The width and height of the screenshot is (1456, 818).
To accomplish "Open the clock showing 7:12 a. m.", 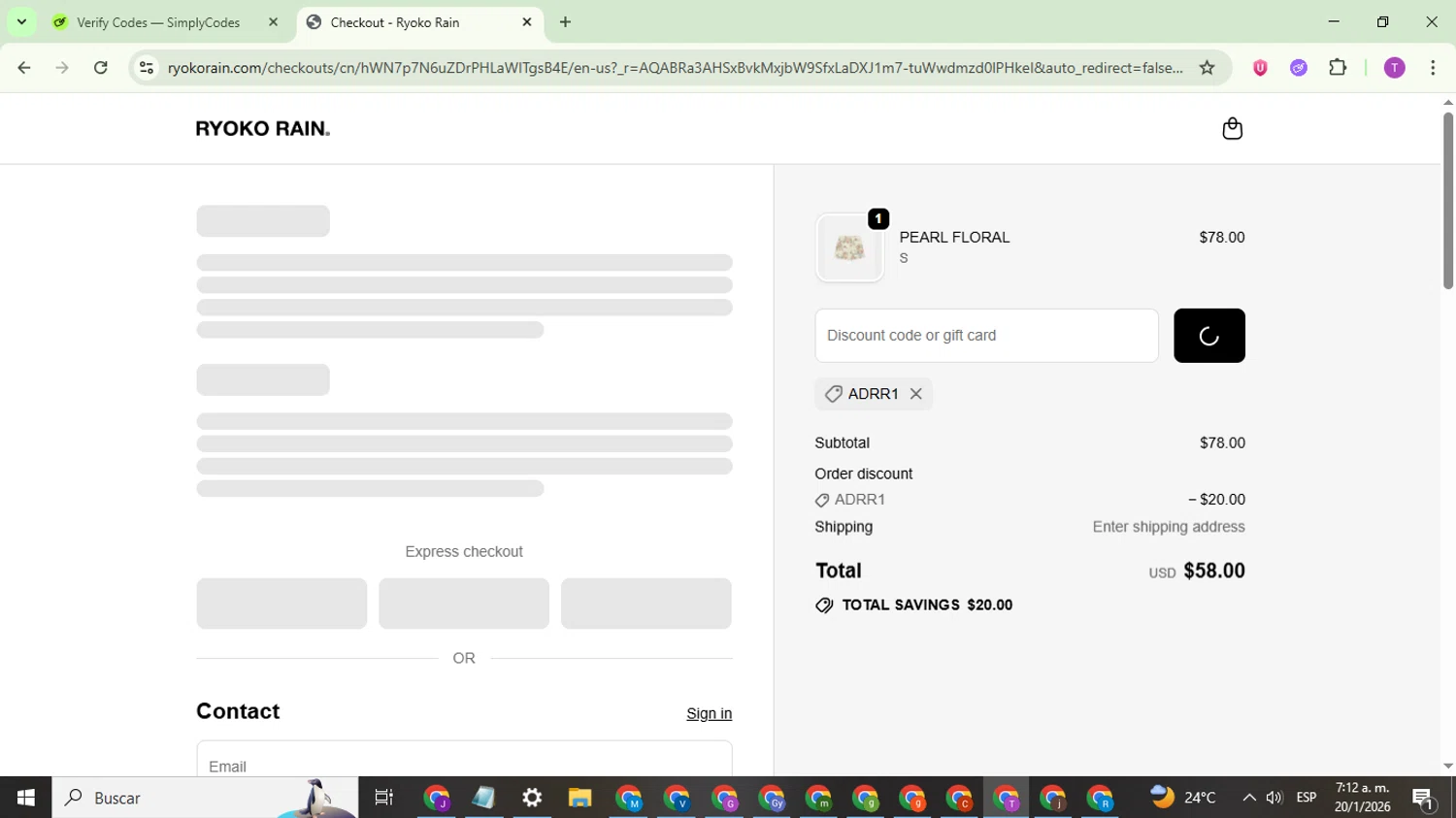I will 1363,798.
